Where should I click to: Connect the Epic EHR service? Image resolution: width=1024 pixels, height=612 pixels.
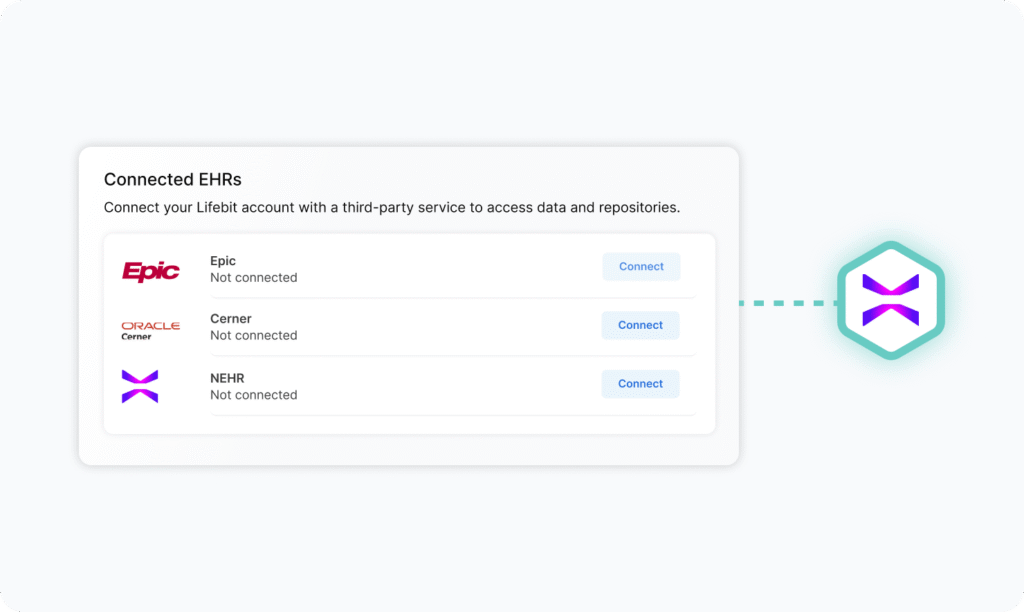click(641, 266)
